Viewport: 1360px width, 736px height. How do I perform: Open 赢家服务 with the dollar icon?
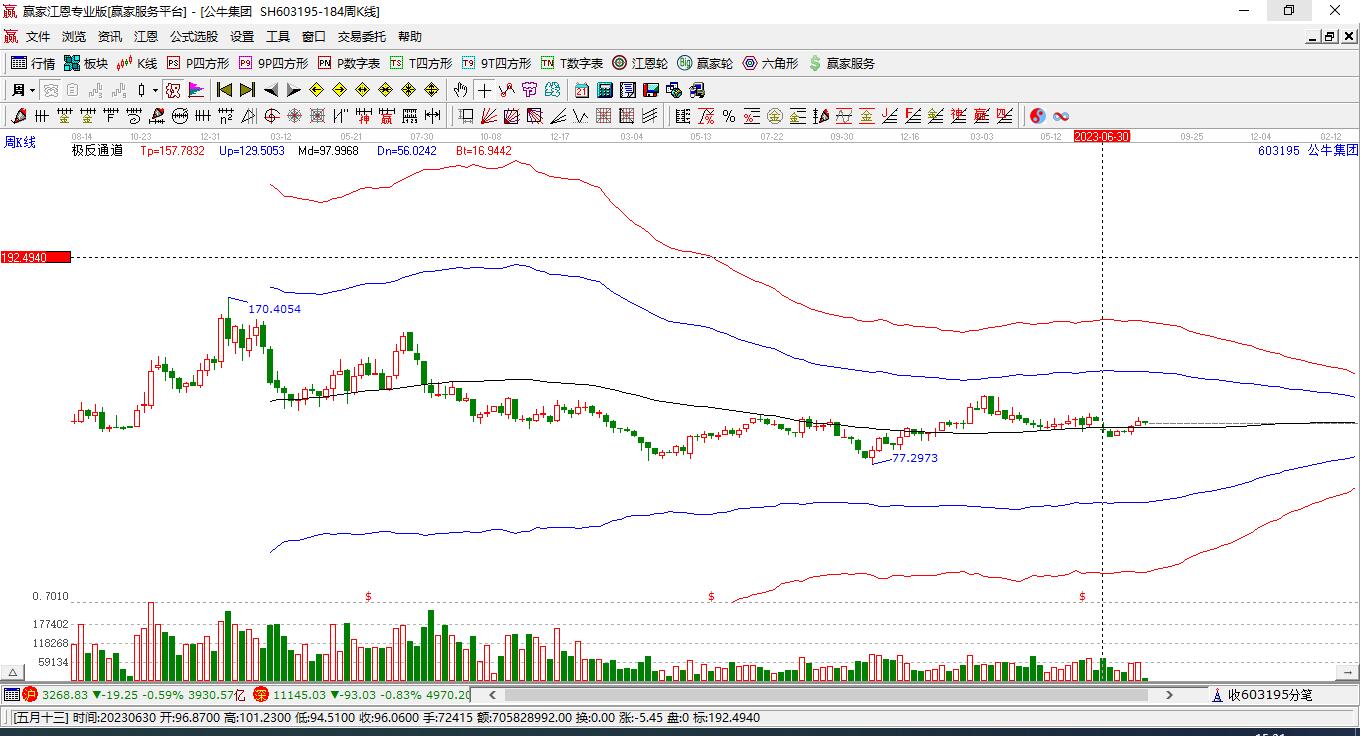(x=841, y=63)
